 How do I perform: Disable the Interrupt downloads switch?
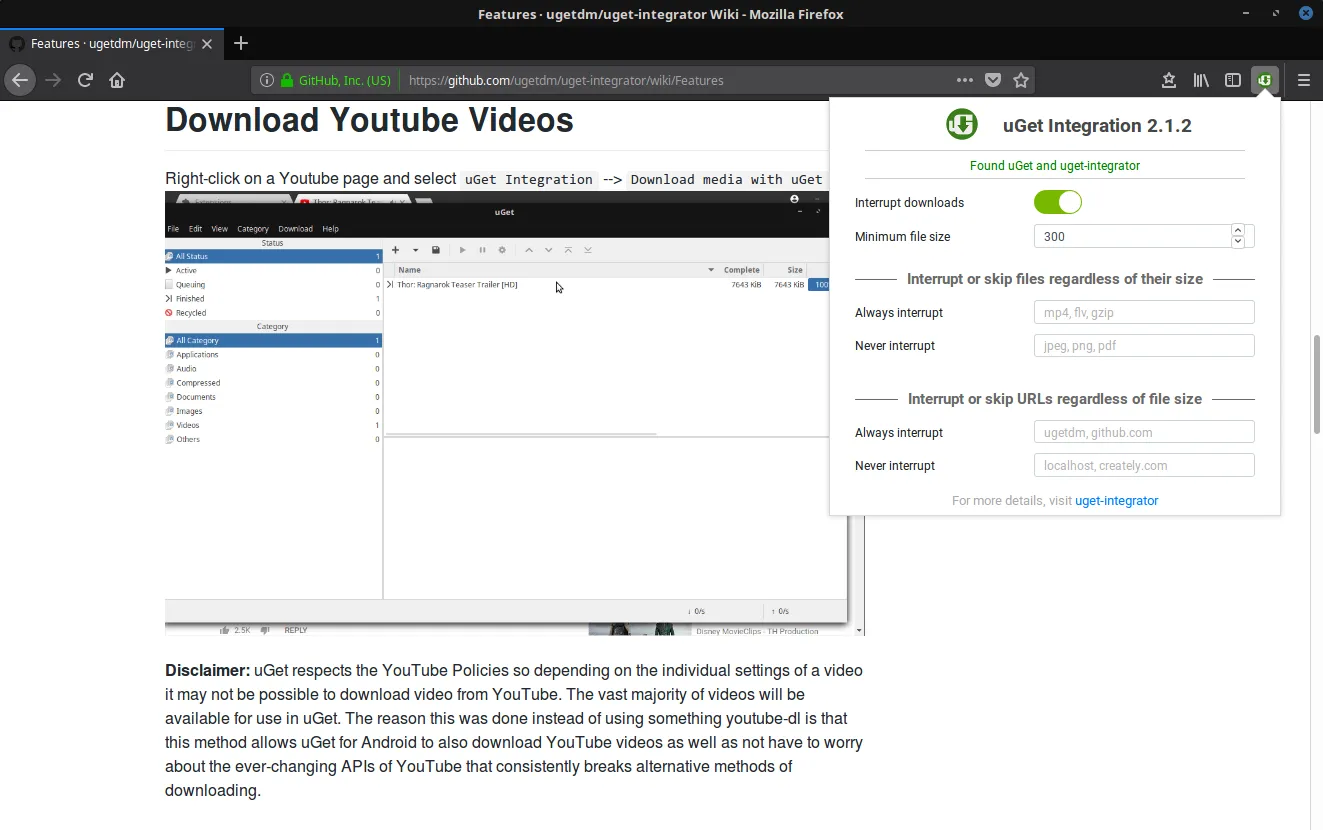(1057, 202)
